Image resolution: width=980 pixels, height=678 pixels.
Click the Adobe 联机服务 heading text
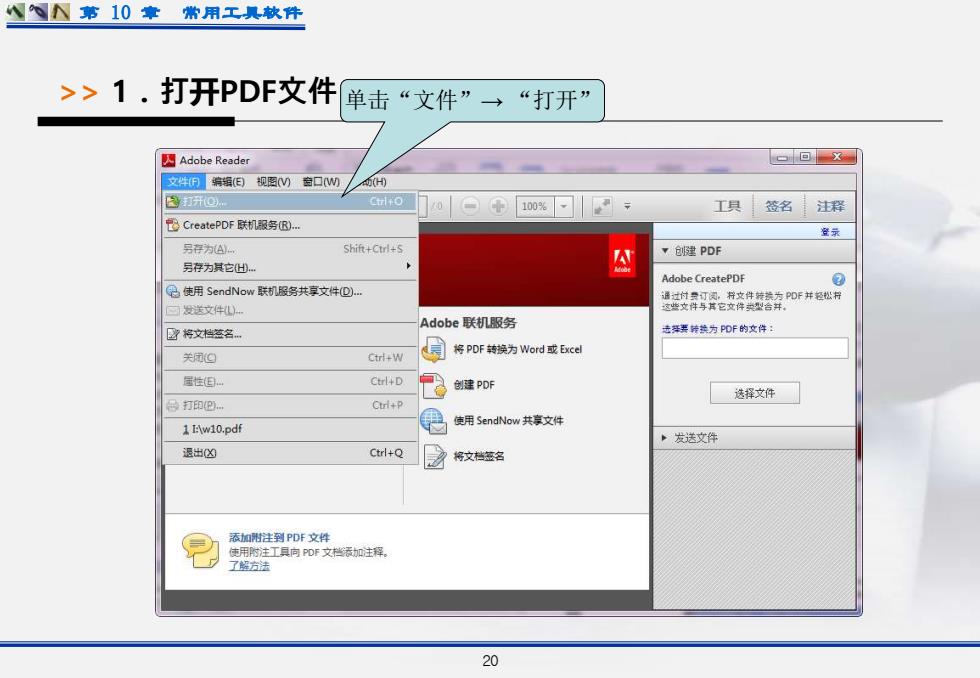pyautogui.click(x=468, y=323)
